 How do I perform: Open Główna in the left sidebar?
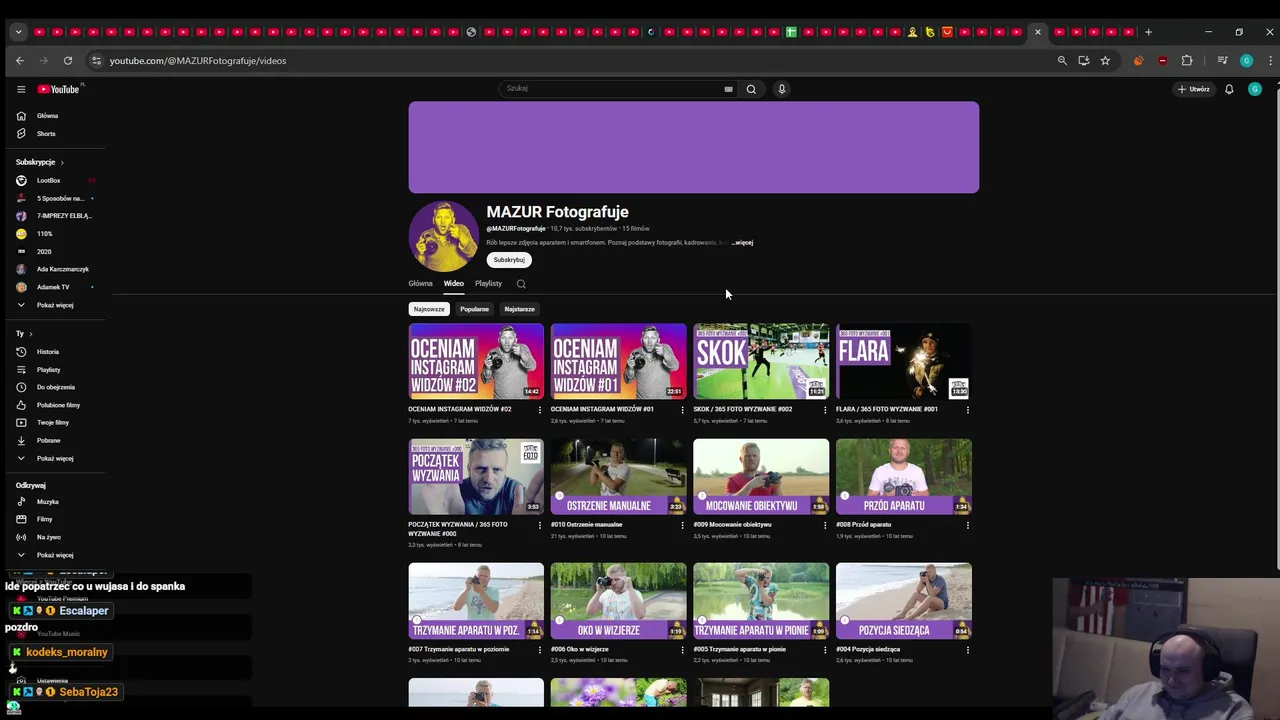(47, 116)
